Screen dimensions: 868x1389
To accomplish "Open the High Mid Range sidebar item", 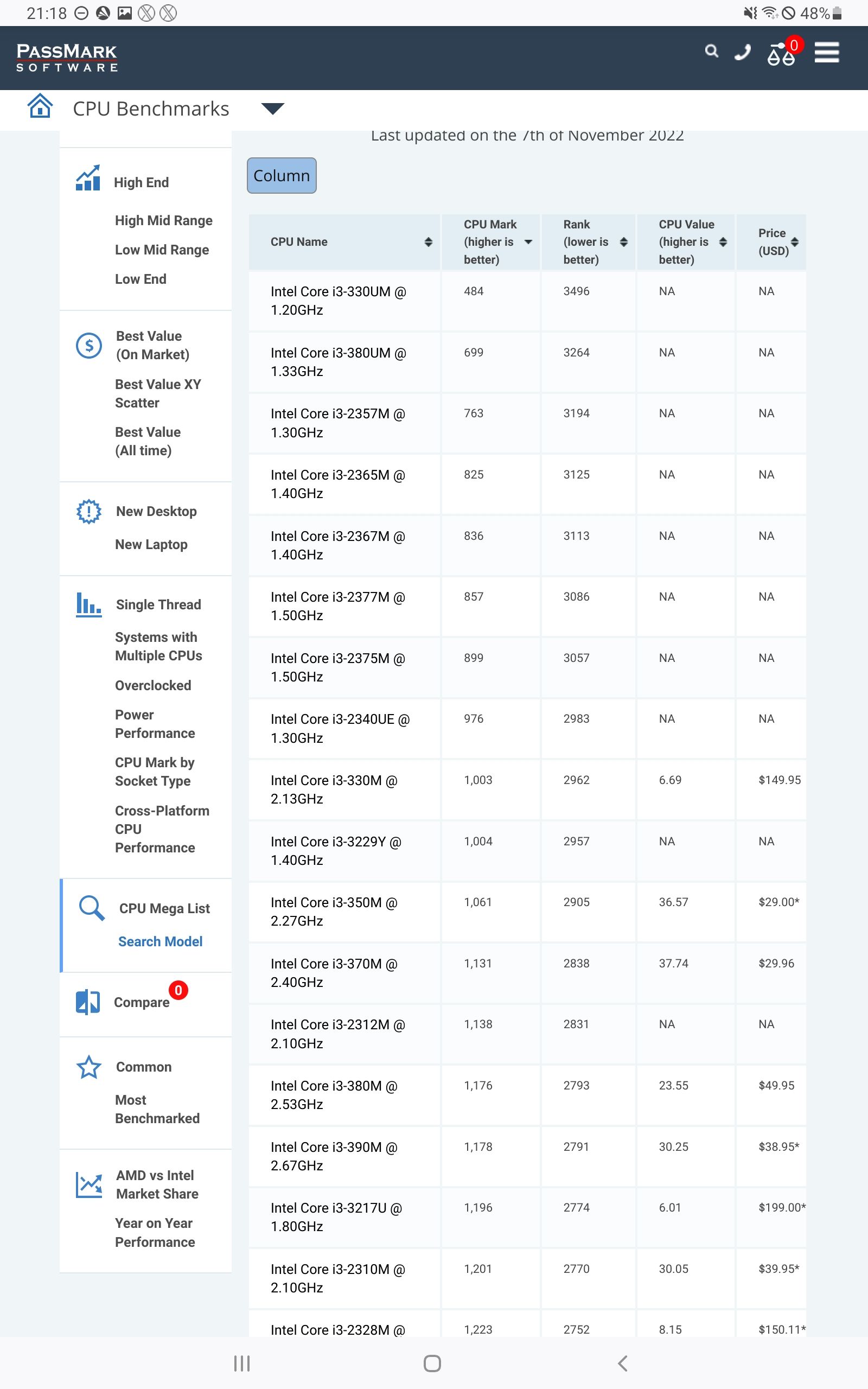I will coord(164,221).
